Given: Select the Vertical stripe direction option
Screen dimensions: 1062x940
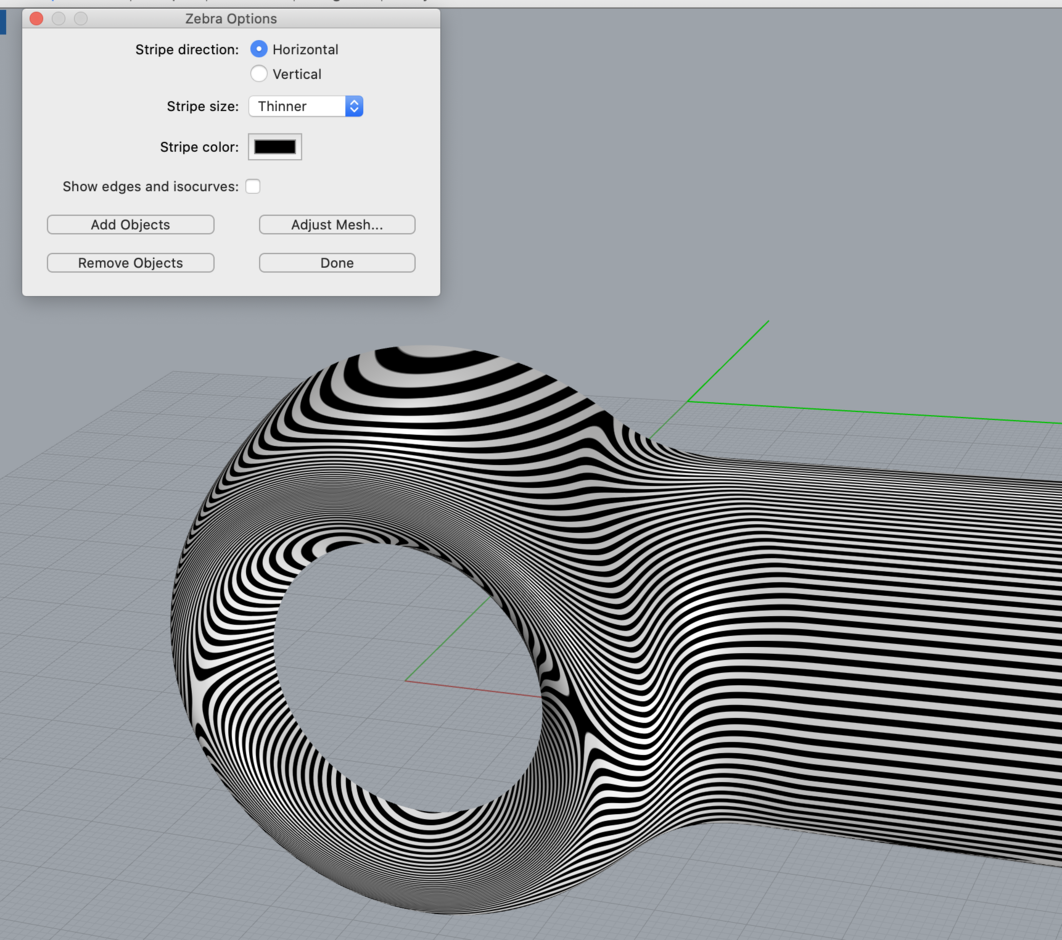Looking at the screenshot, I should (x=258, y=73).
